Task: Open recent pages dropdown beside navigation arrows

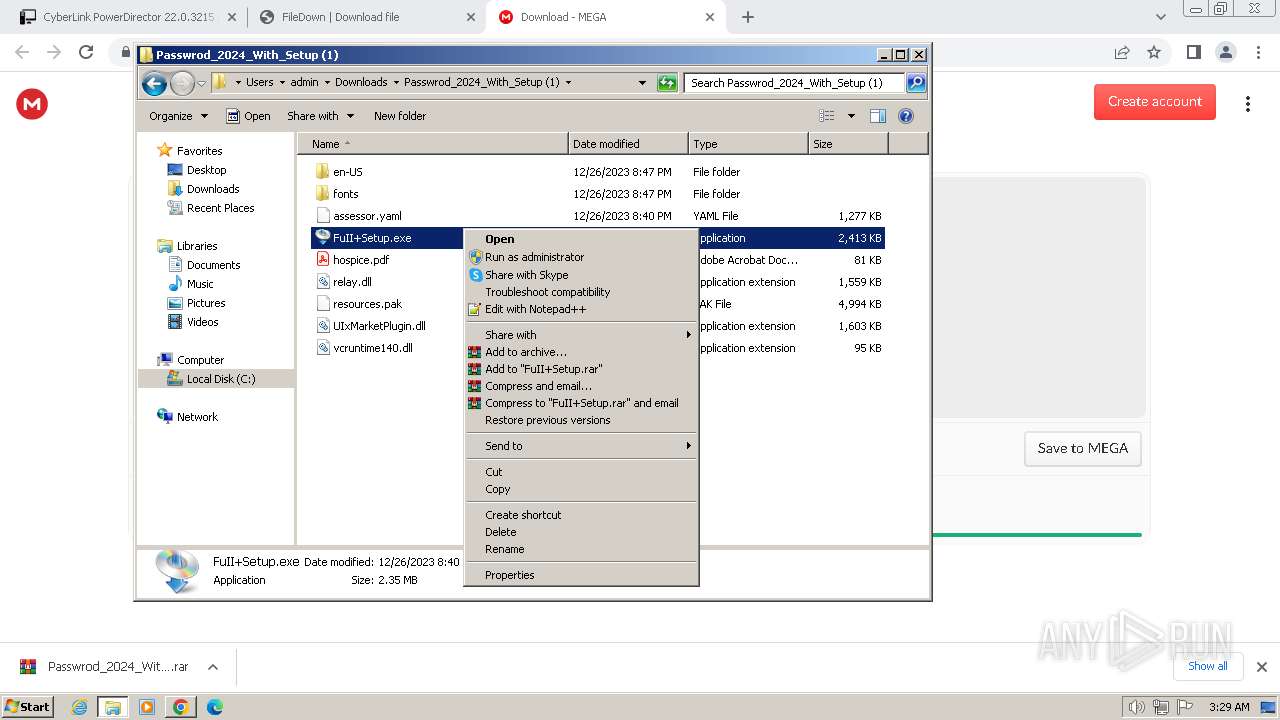Action: 202,84
